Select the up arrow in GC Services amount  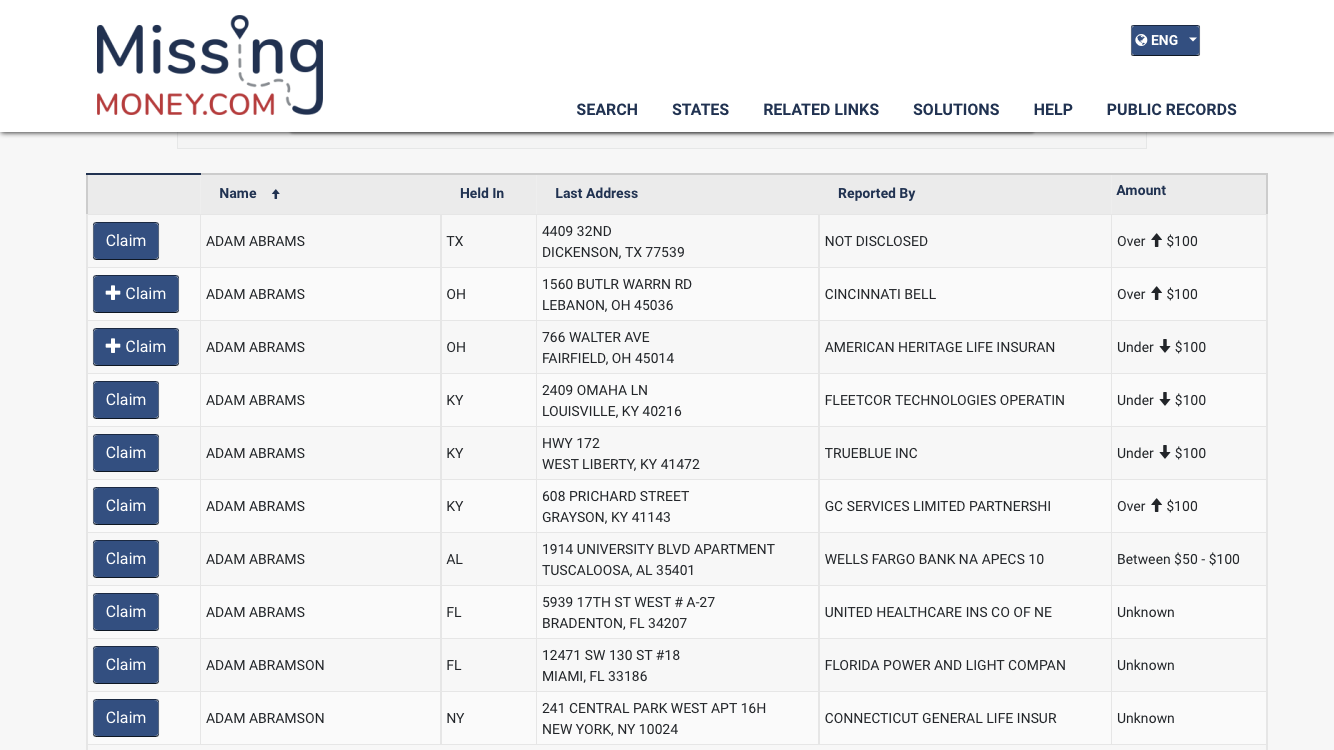pos(1156,505)
